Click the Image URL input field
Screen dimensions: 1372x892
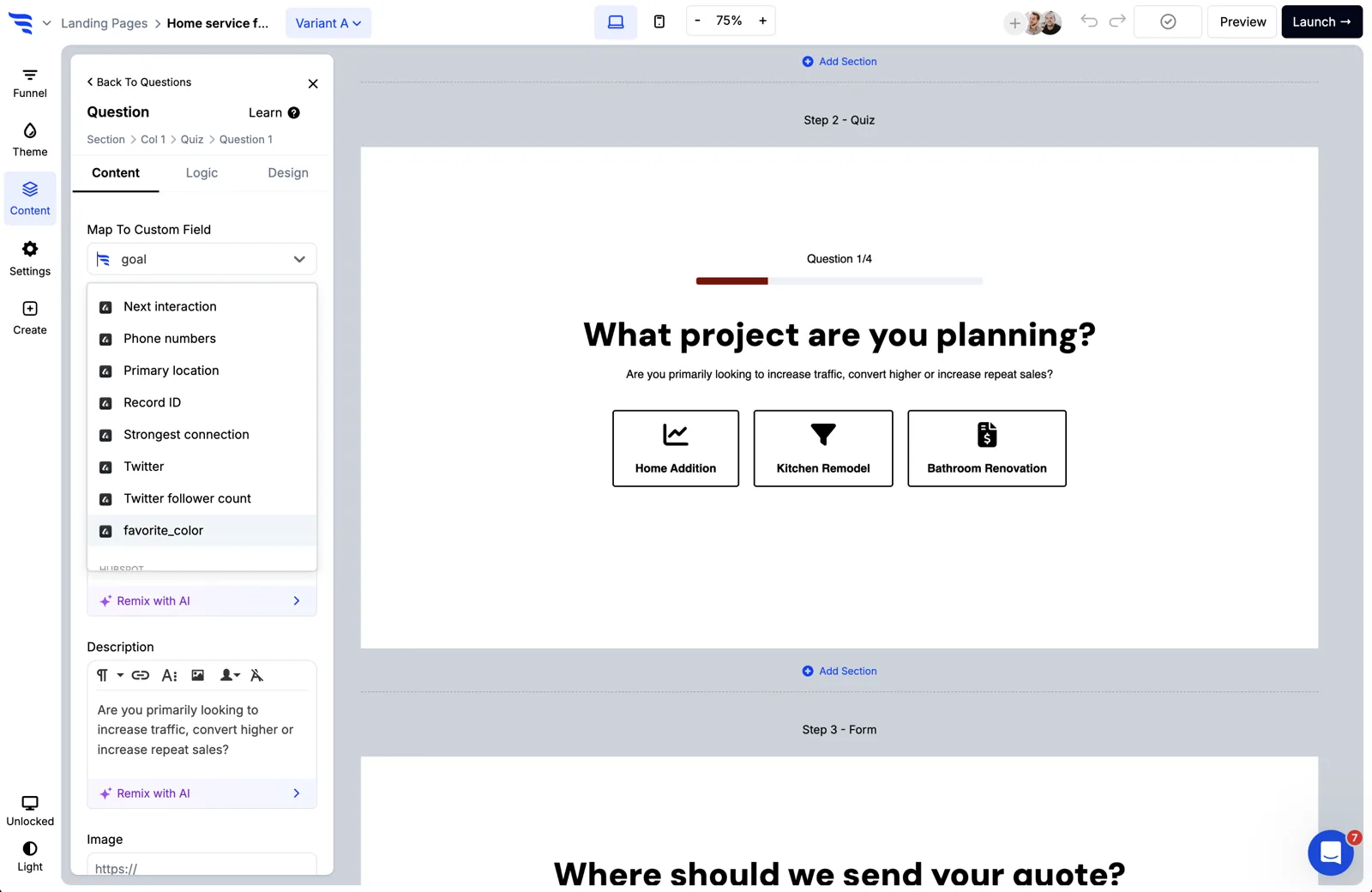(202, 866)
